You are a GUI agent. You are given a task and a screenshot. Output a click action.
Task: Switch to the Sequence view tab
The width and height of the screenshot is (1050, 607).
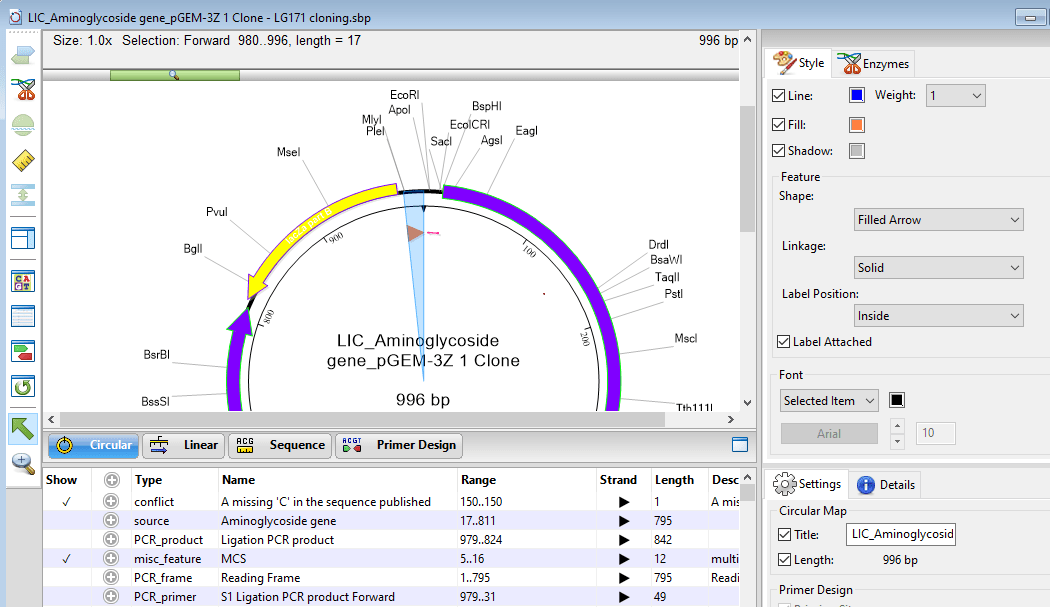281,446
